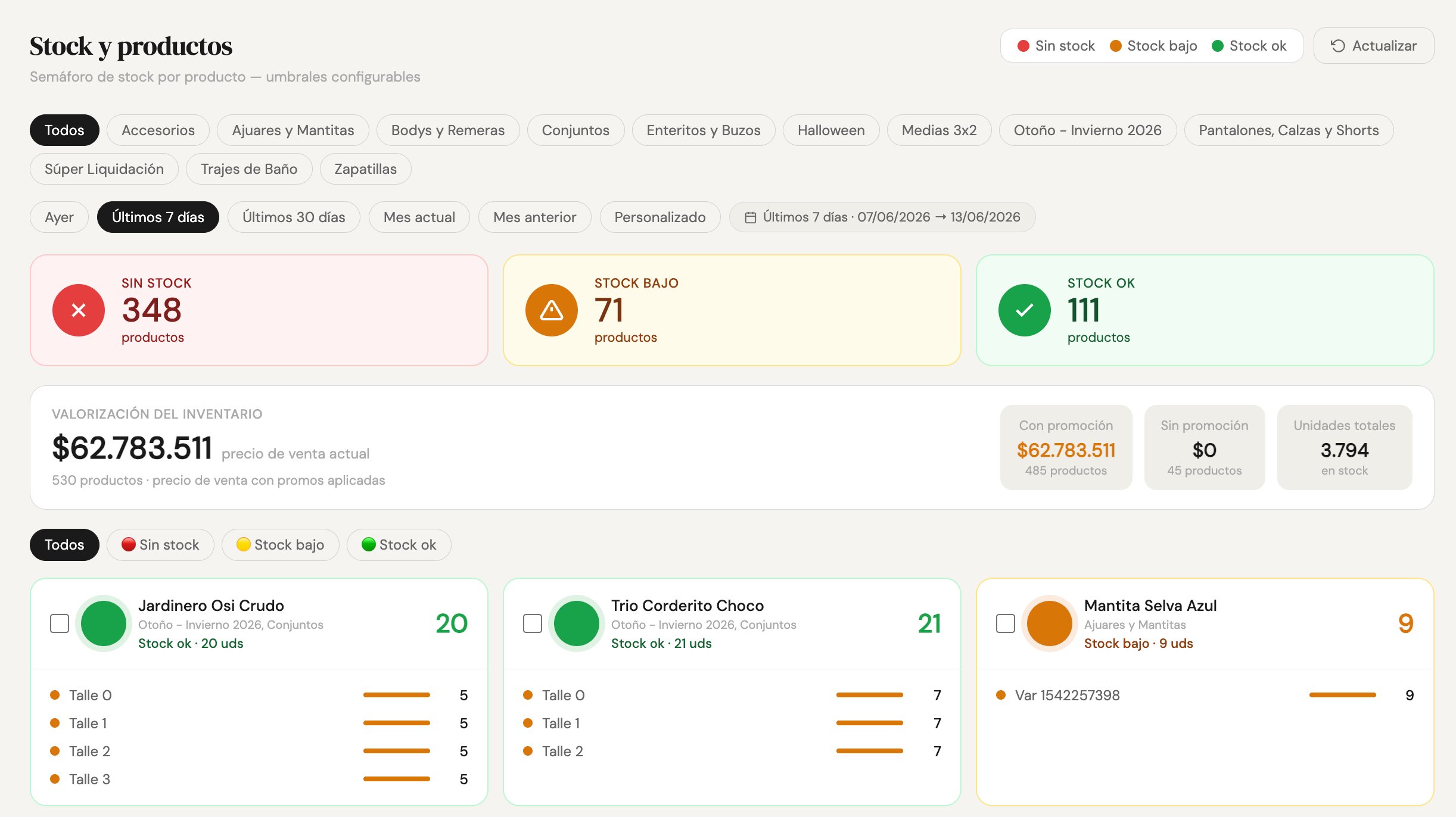Filter by Enteritos y Buzos category
Screen dimensions: 1456x817
click(704, 130)
